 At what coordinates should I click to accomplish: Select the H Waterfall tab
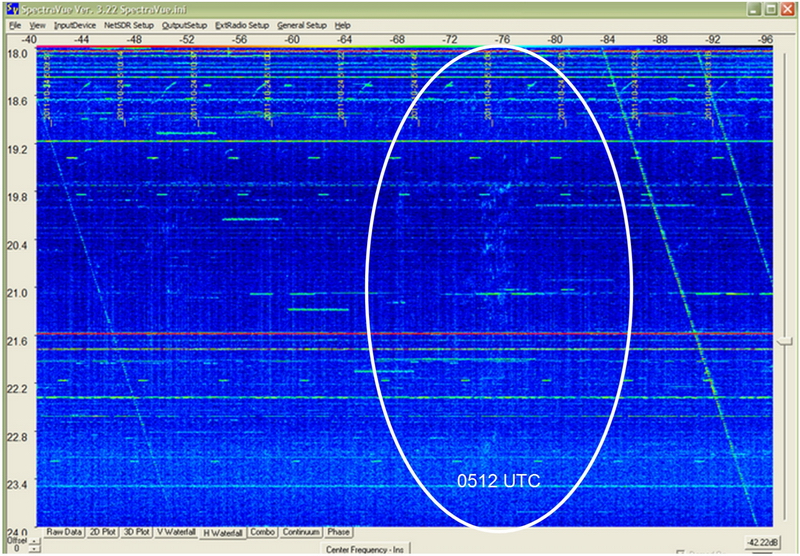pos(223,533)
